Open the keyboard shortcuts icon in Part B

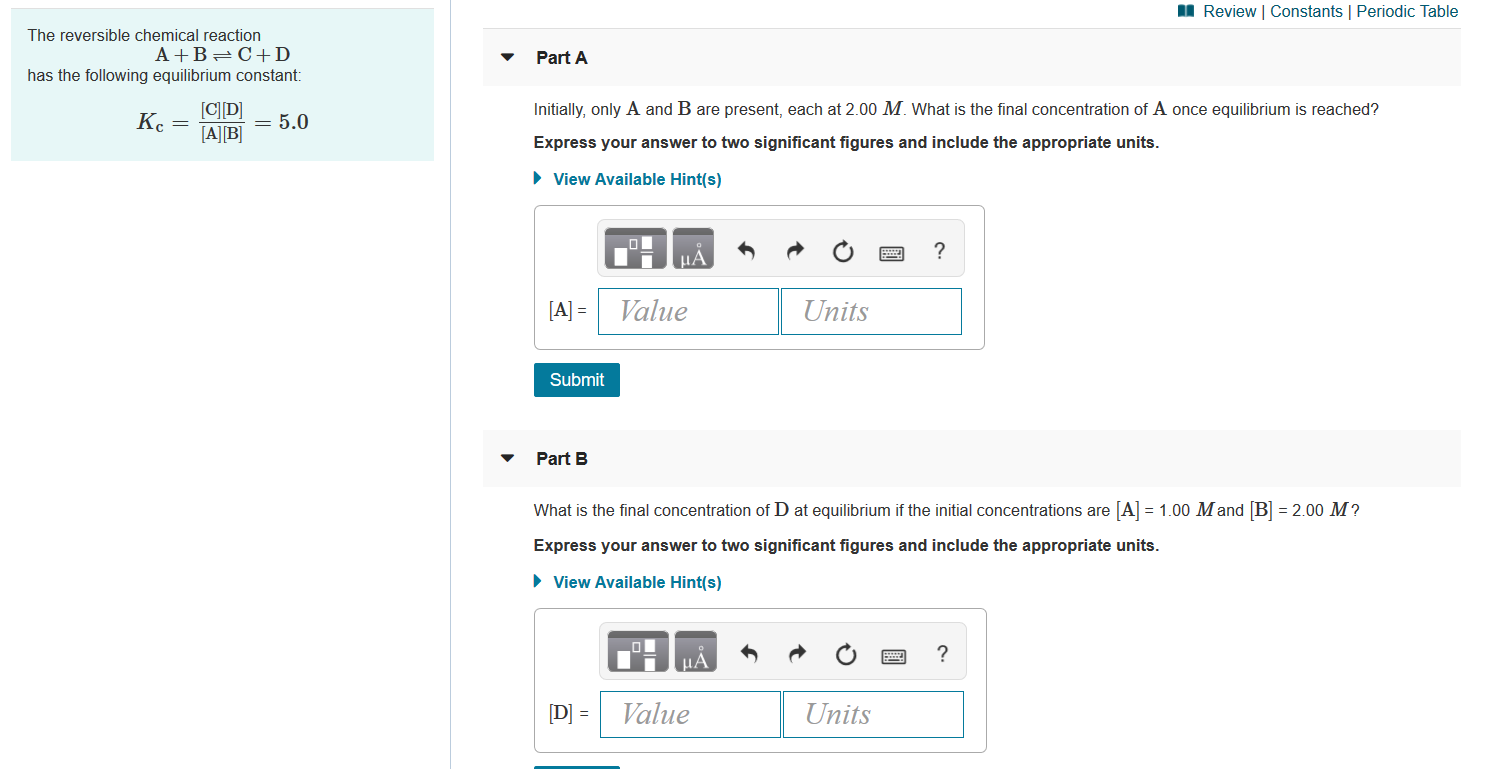894,655
